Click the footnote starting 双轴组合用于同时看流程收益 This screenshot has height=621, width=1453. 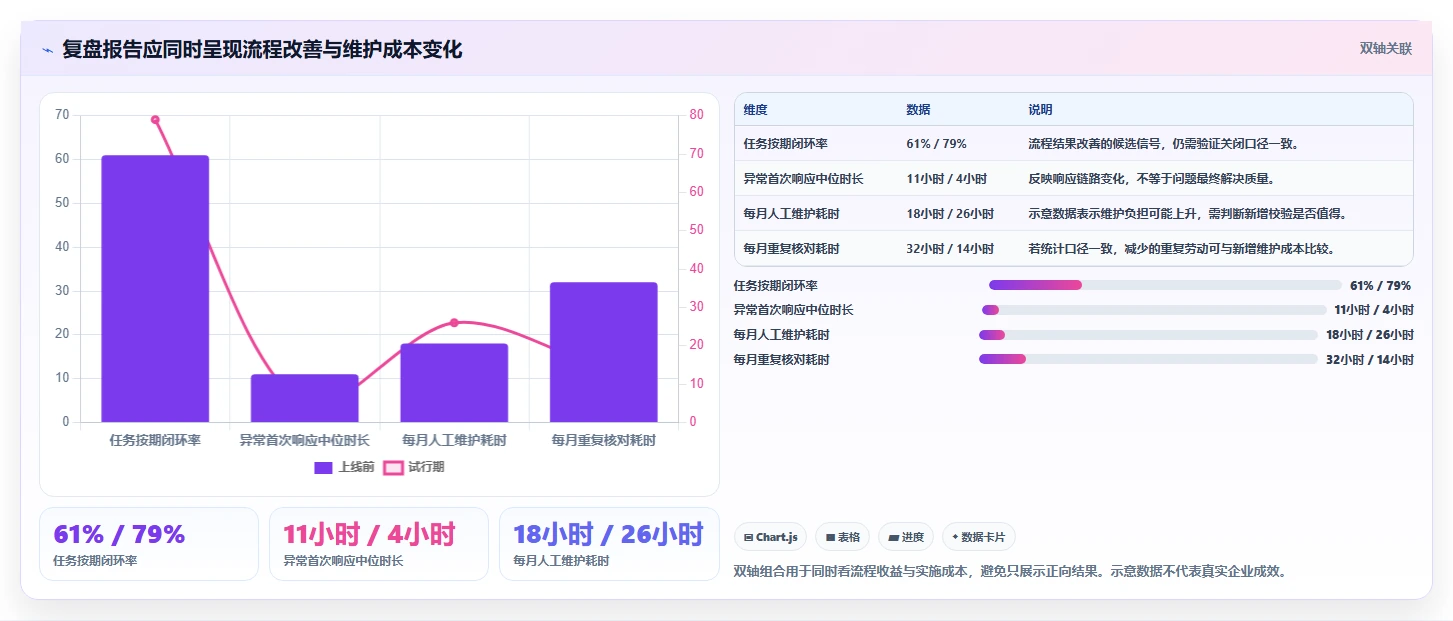pyautogui.click(x=1009, y=572)
